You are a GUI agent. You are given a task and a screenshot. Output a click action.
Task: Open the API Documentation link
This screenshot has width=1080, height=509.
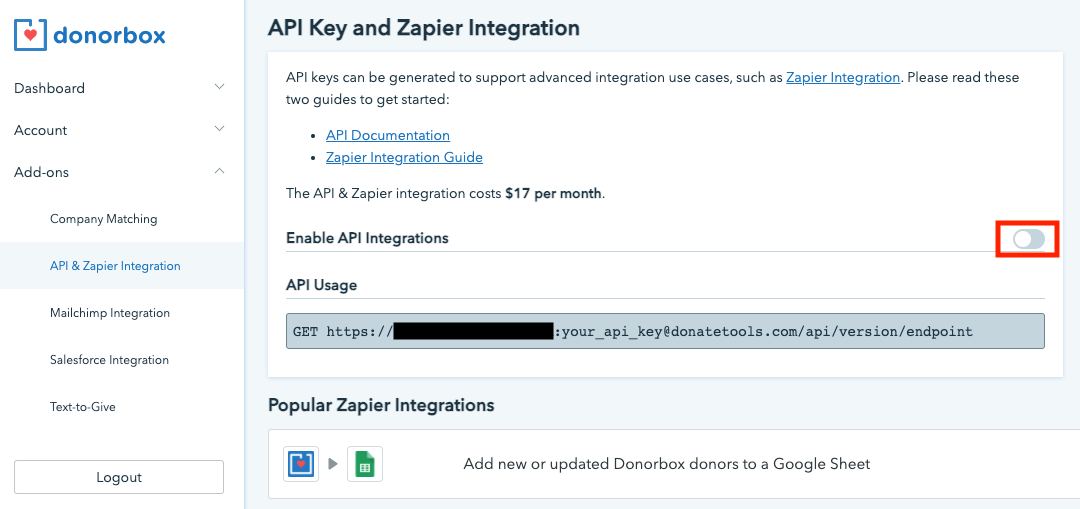pos(388,135)
